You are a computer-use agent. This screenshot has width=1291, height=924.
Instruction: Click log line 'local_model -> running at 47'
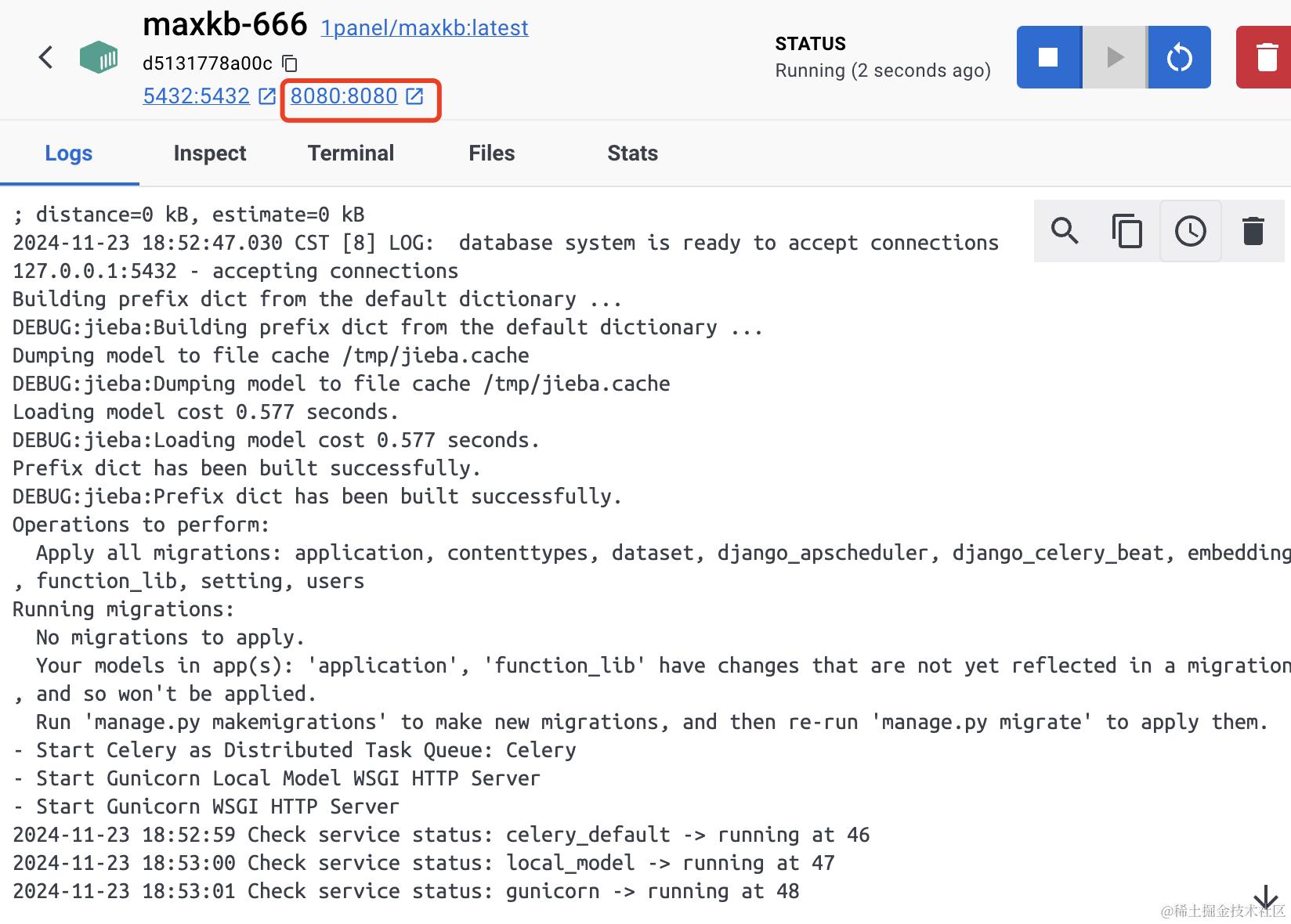coord(424,863)
